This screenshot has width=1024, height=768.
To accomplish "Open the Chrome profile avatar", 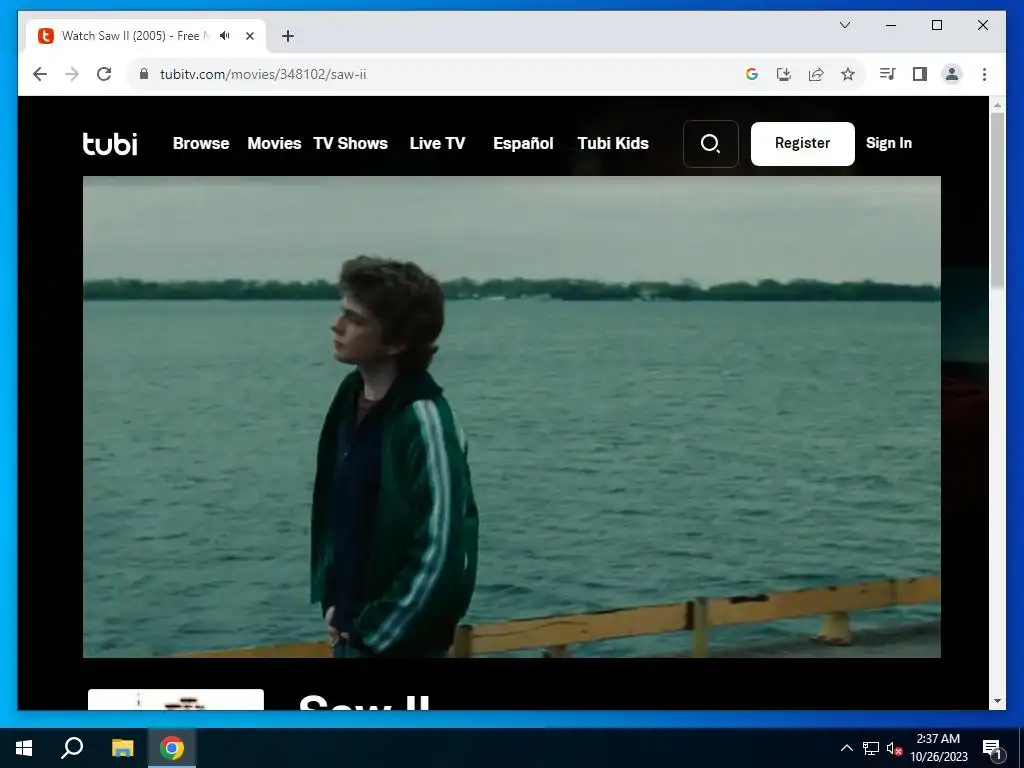I will [952, 74].
